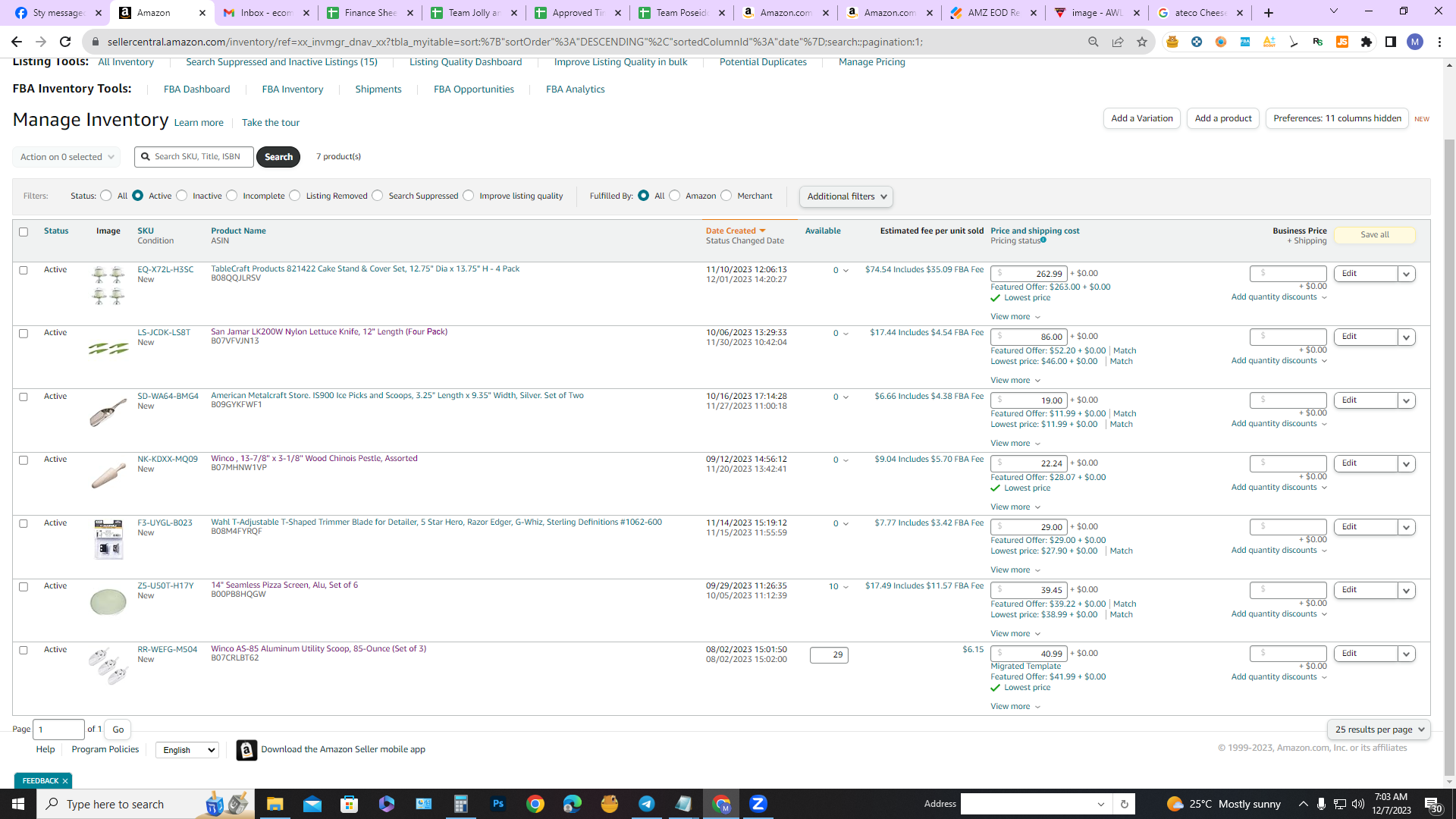This screenshot has width=1456, height=819.
Task: Bookmark this page with the star icon
Action: coord(1142,42)
